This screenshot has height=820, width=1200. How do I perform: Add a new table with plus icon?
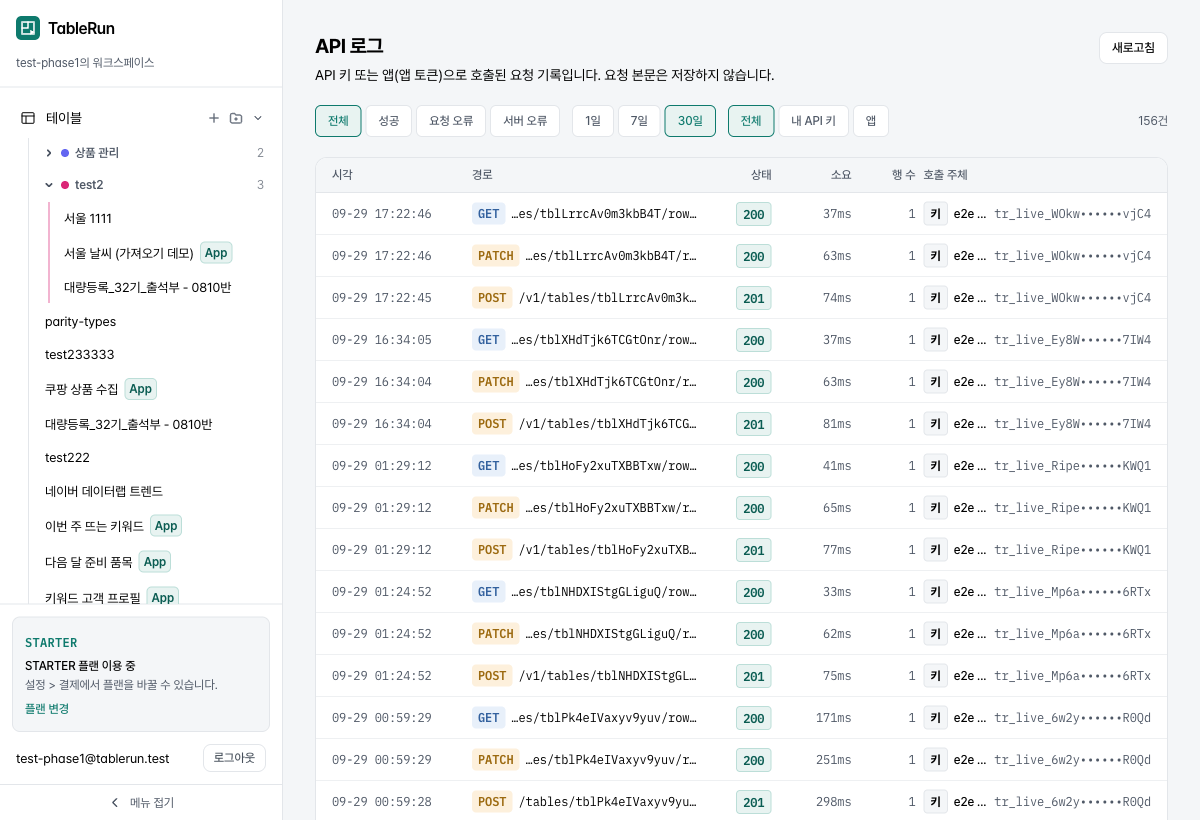coord(213,118)
